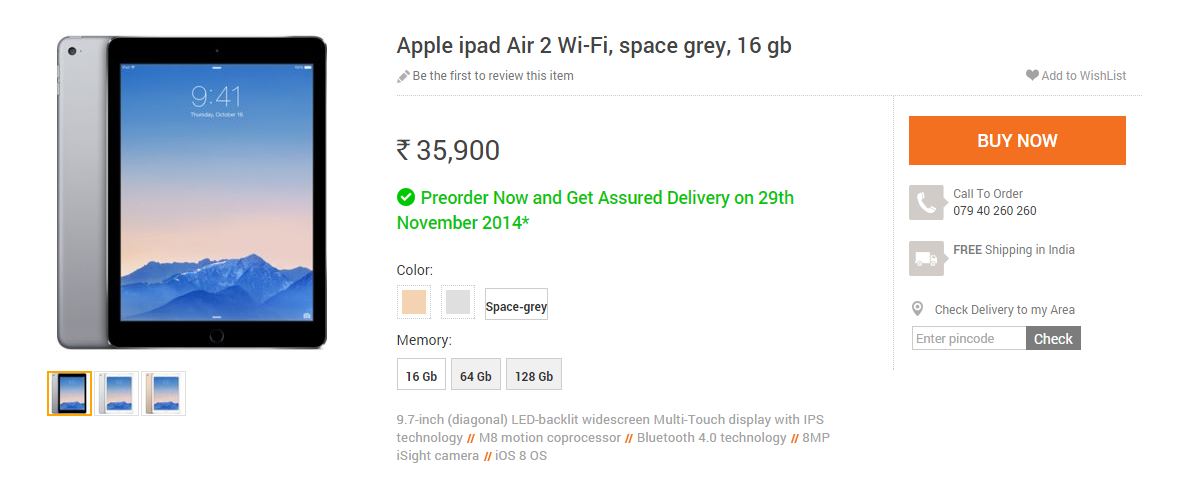Click the Check pincode button

pyautogui.click(x=1053, y=339)
